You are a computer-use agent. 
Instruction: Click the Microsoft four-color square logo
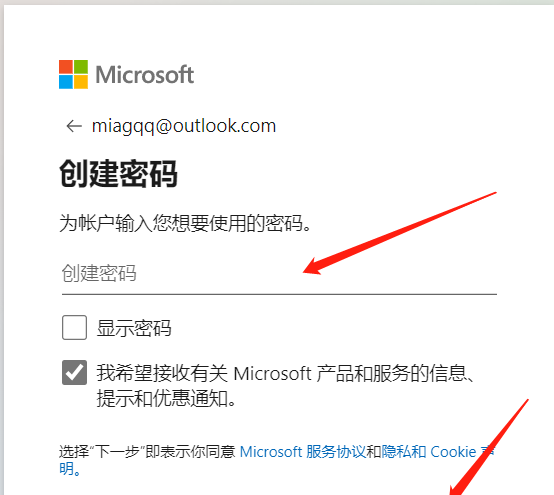tap(73, 74)
